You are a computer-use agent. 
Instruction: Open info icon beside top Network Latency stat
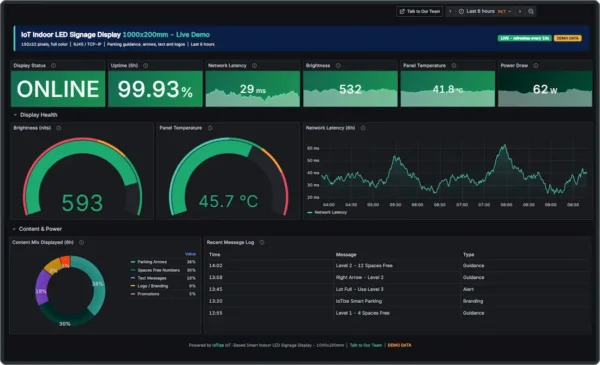(x=254, y=65)
